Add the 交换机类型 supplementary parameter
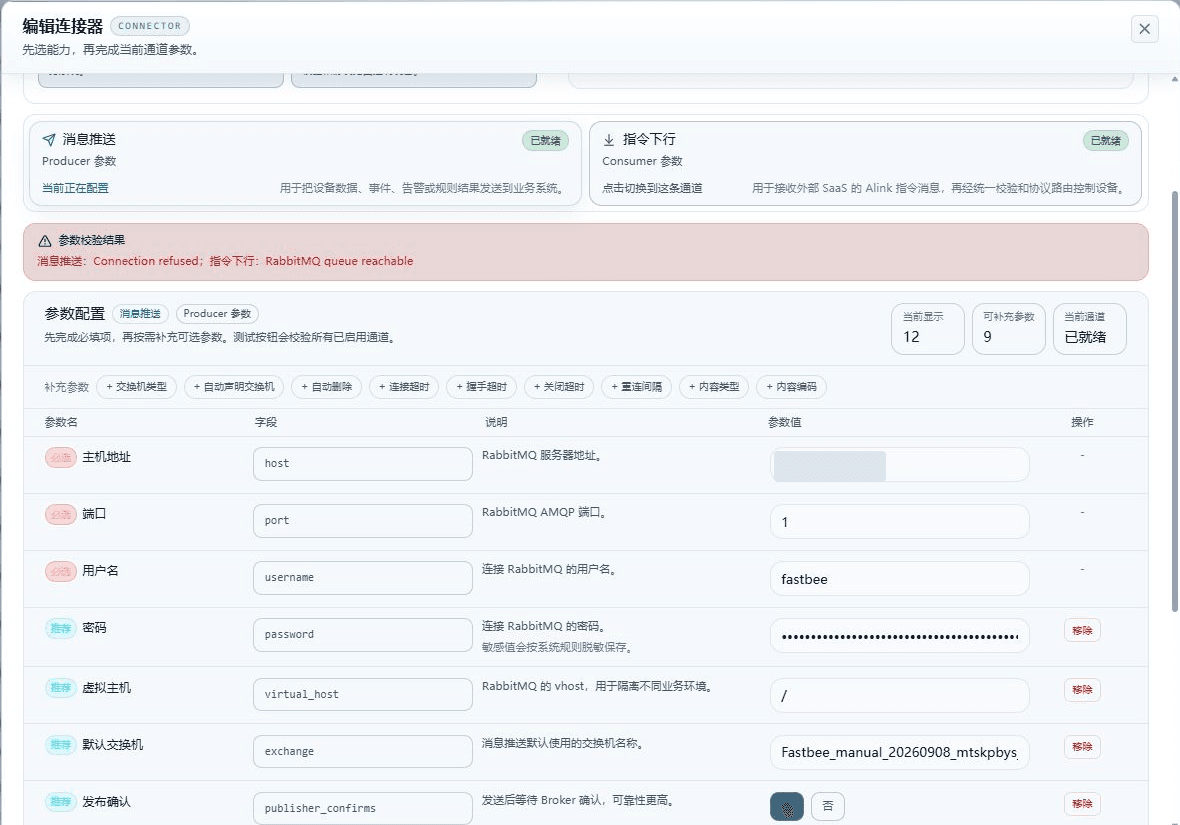Screen dimensions: 1180x825 point(136,387)
